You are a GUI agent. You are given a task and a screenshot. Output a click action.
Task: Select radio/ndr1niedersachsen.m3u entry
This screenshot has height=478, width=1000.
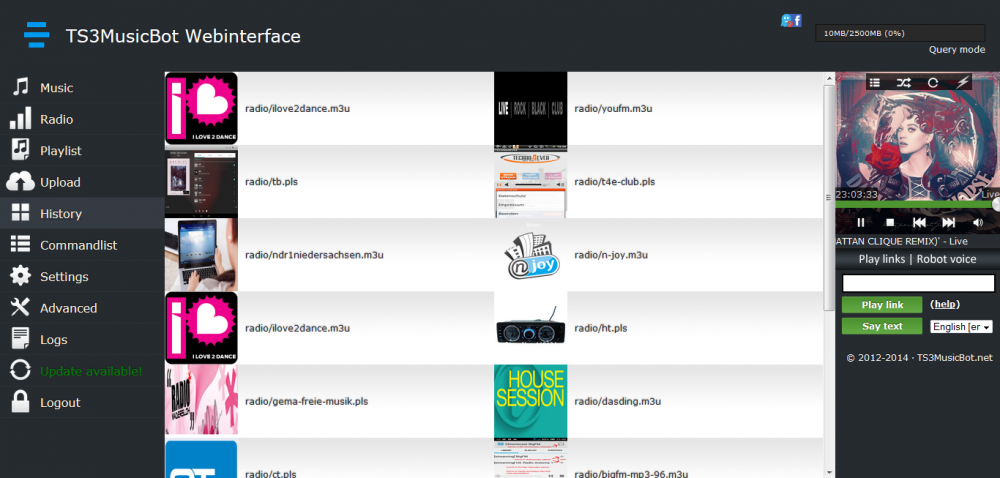point(314,255)
